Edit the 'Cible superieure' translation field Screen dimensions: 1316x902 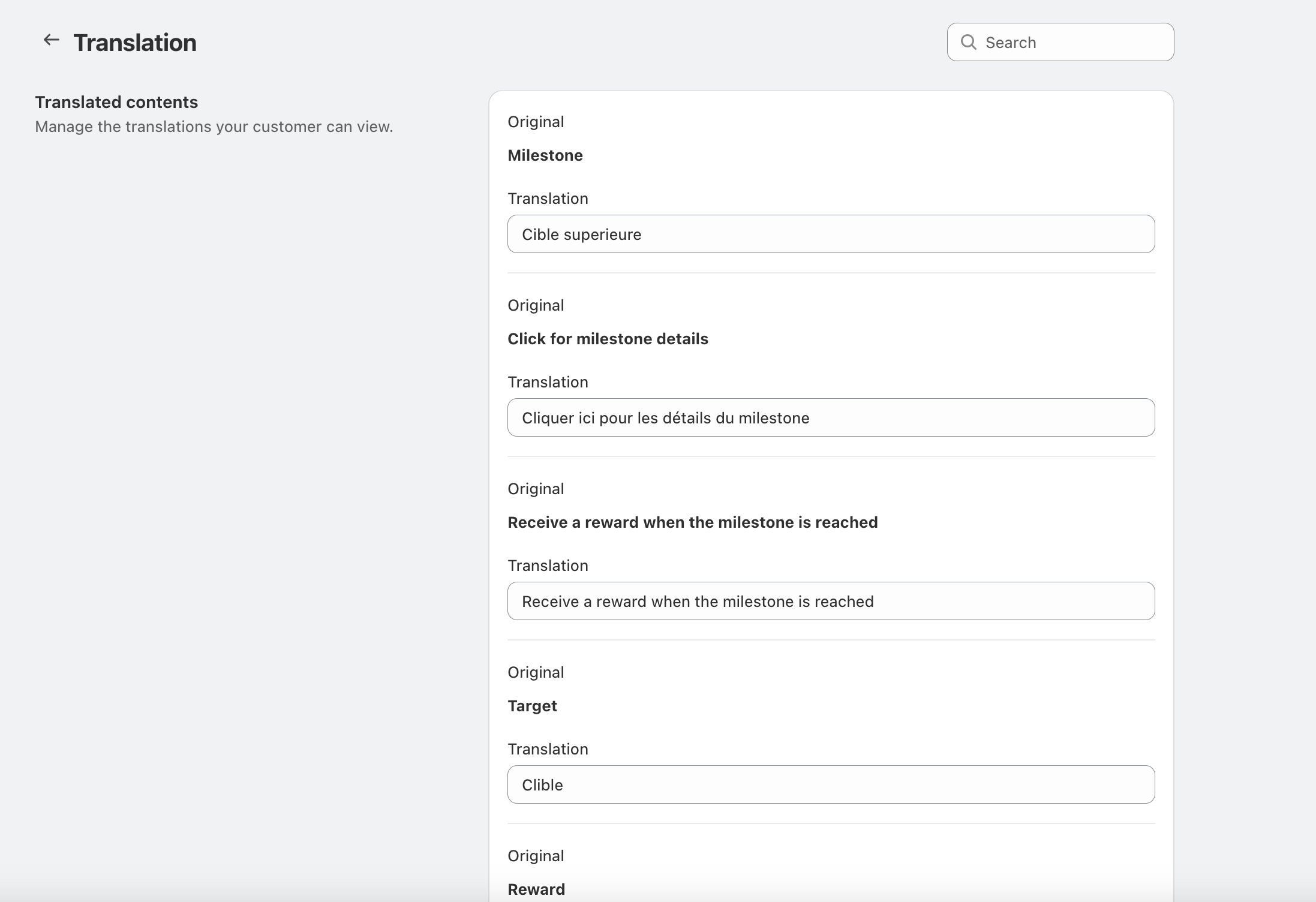pyautogui.click(x=830, y=234)
